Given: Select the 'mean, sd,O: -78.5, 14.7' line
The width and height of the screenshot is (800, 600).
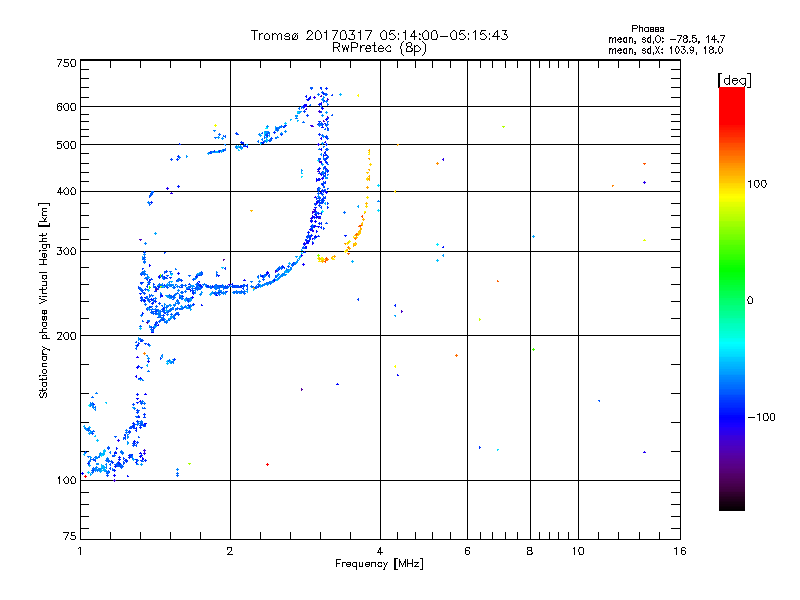Looking at the screenshot, I should click(666, 39).
